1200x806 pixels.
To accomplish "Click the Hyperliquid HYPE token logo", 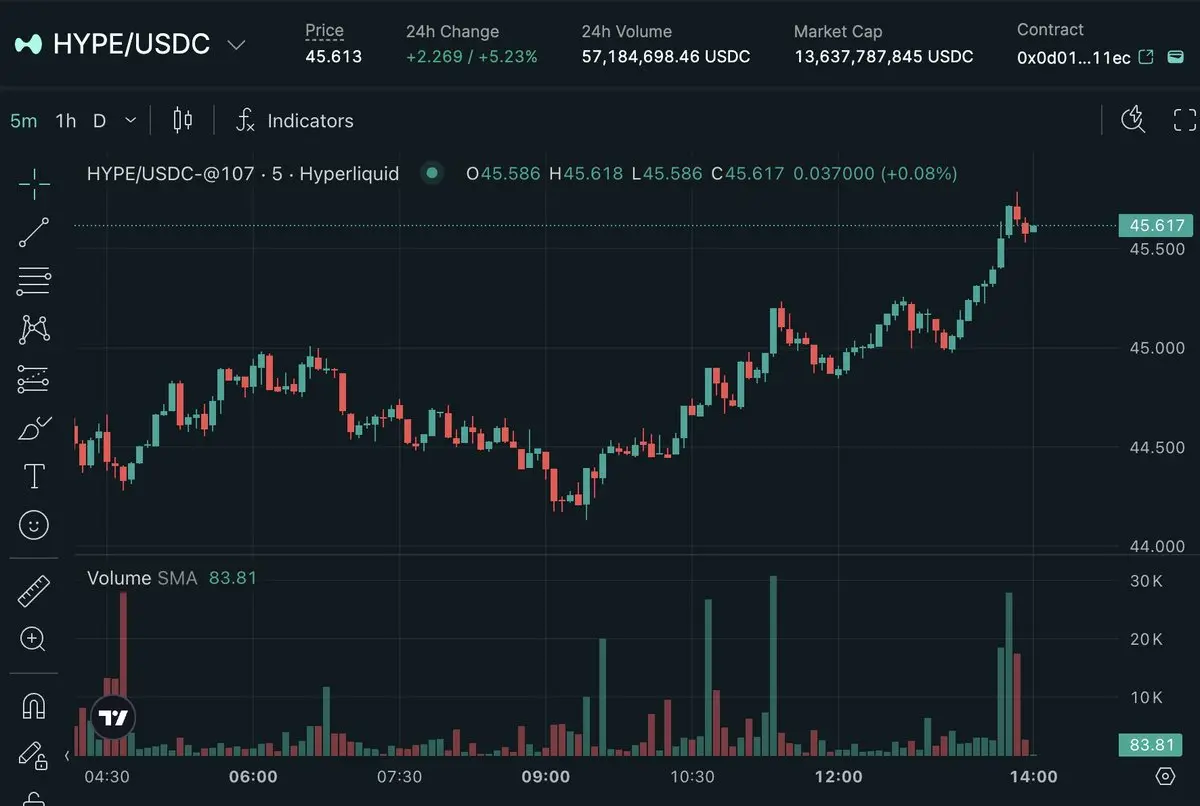I will tap(29, 44).
